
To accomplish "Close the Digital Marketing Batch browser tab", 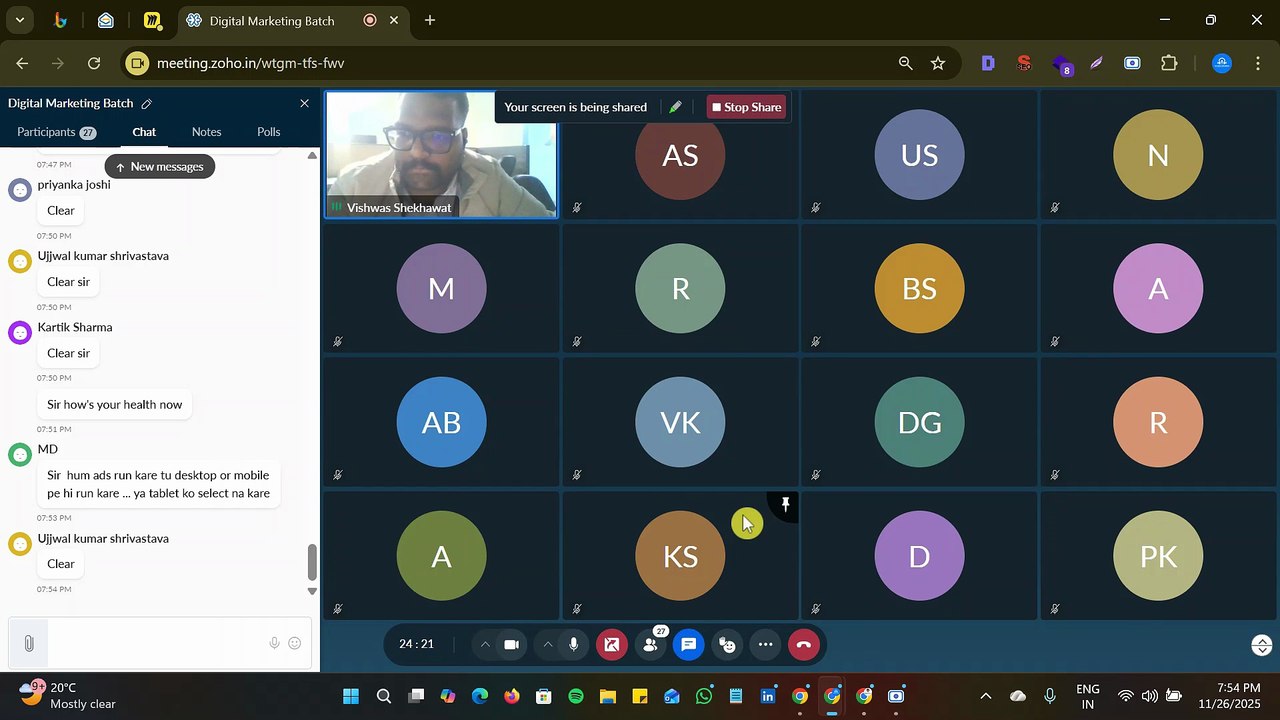I will pos(395,20).
